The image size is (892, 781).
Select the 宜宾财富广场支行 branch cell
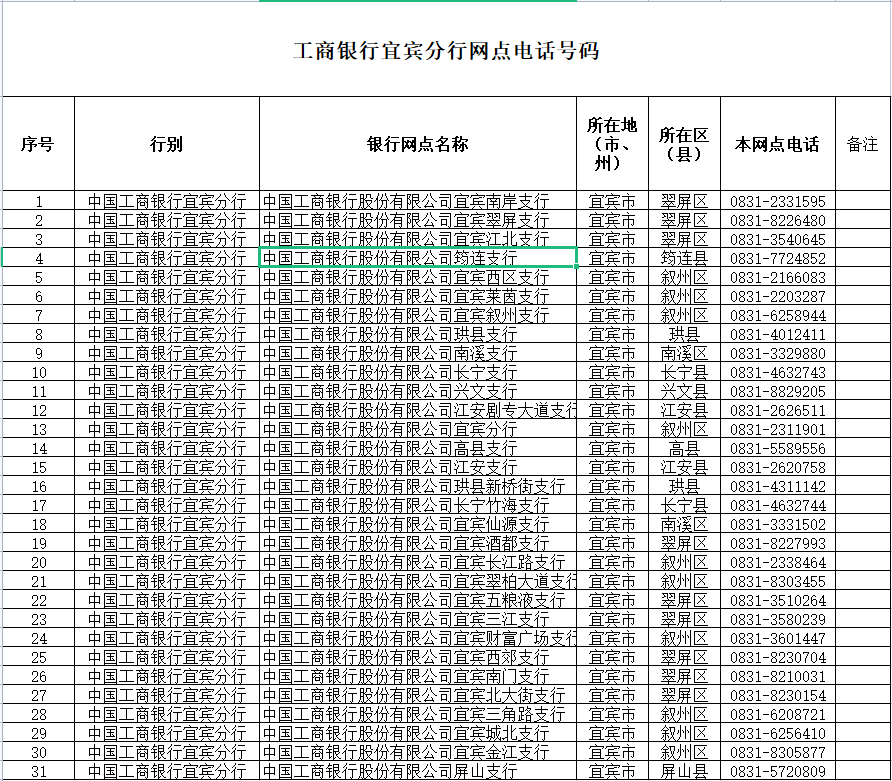[418, 638]
